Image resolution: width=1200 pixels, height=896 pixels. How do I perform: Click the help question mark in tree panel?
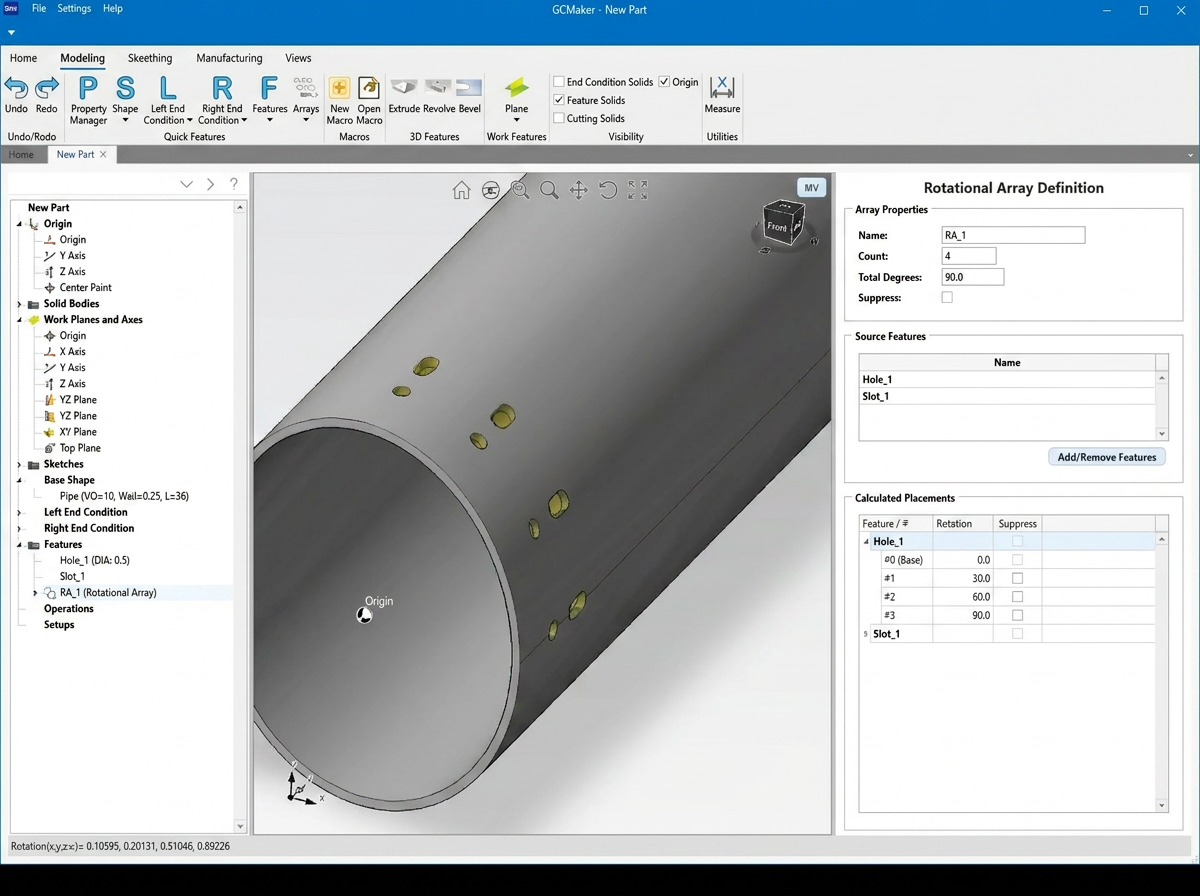[234, 184]
